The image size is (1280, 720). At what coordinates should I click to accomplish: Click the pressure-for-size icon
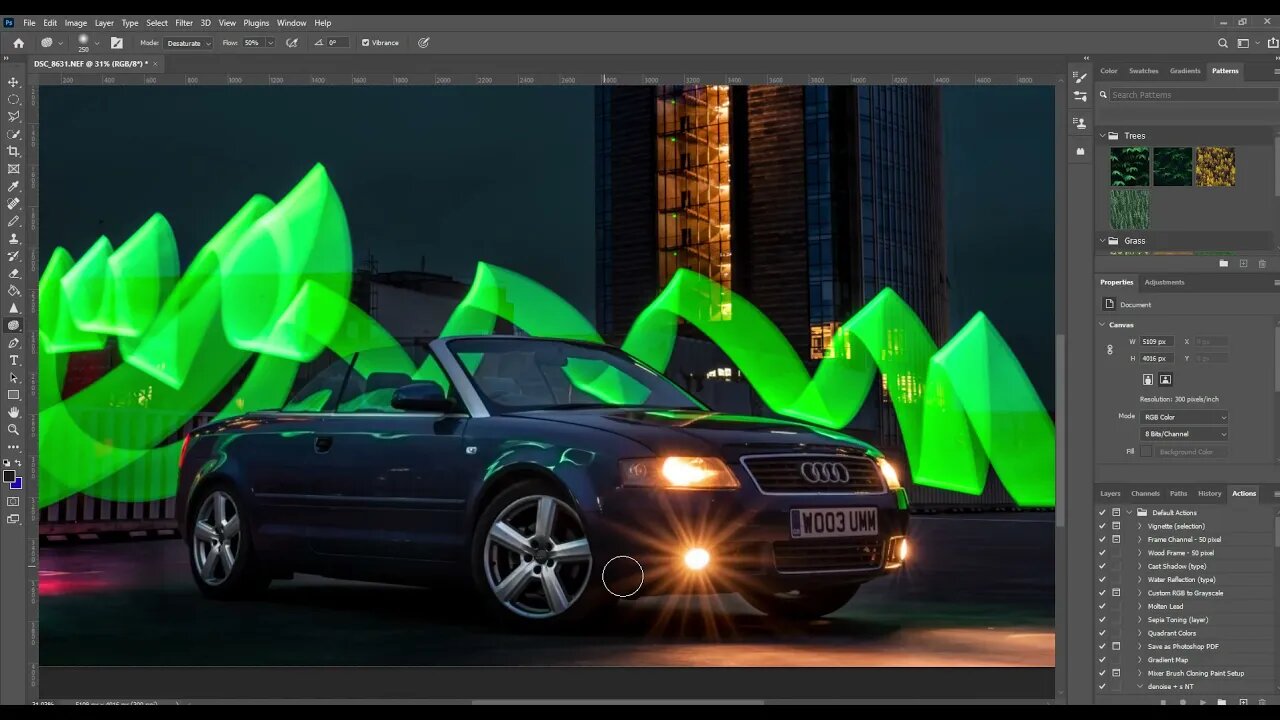423,43
